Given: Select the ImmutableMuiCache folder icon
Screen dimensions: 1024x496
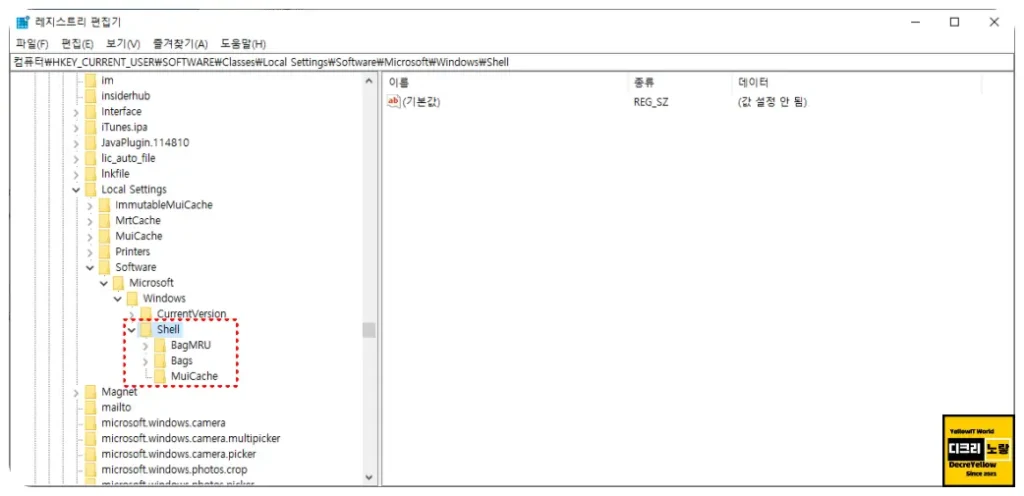Looking at the screenshot, I should 104,205.
